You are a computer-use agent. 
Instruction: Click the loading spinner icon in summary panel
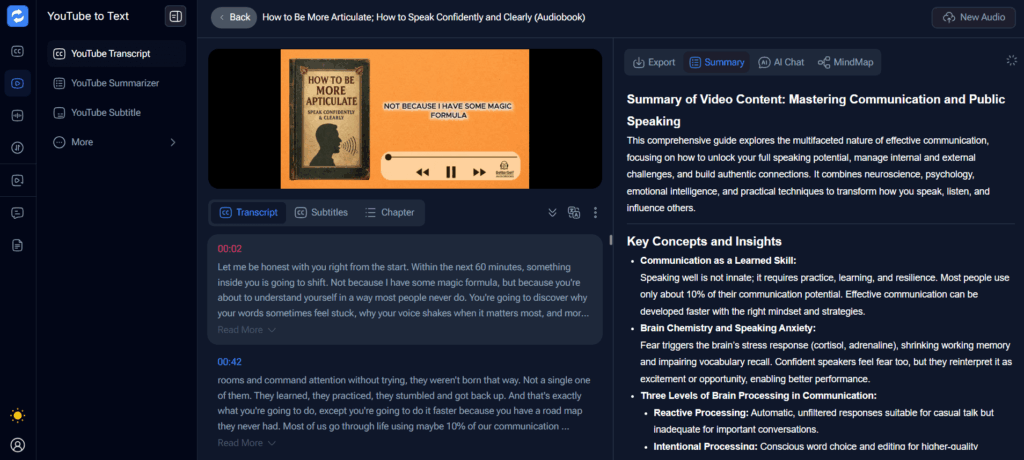coord(1012,60)
